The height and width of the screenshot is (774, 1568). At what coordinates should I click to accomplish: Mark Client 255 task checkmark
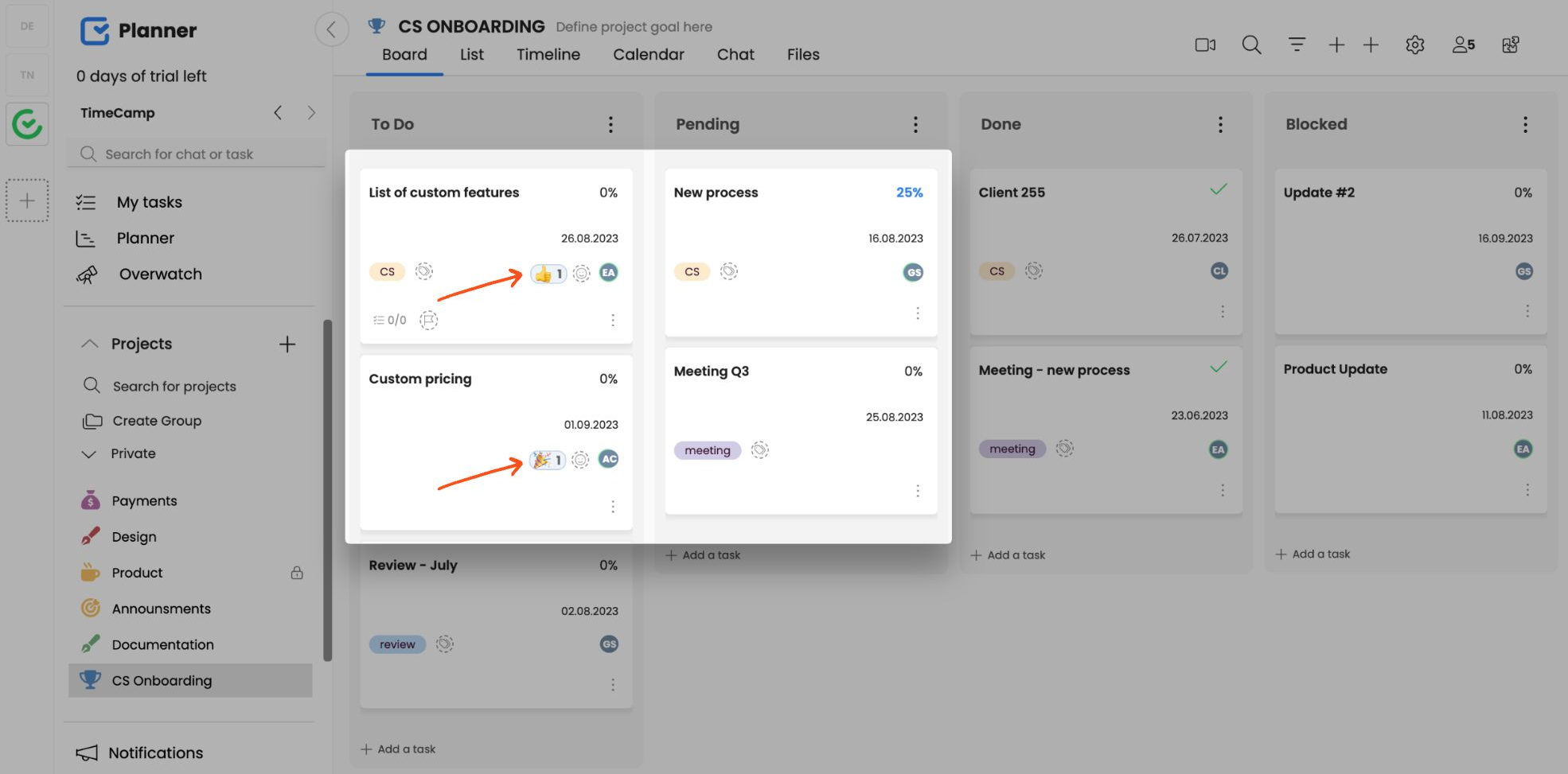pos(1218,189)
